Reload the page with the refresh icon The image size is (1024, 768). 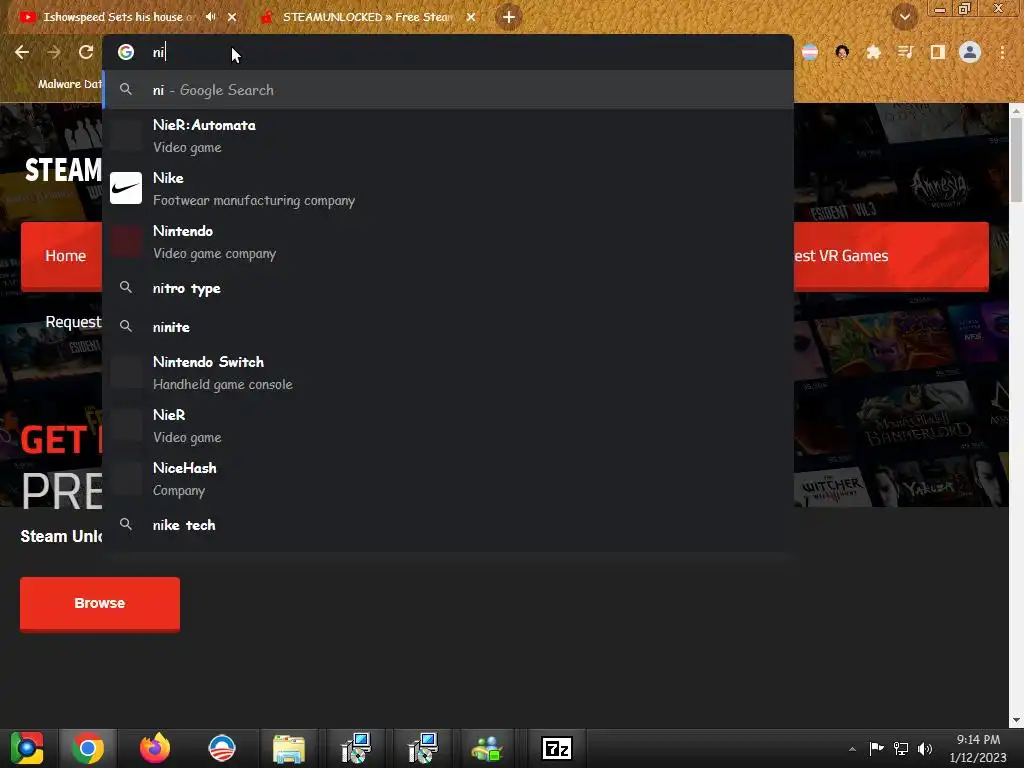pos(86,52)
